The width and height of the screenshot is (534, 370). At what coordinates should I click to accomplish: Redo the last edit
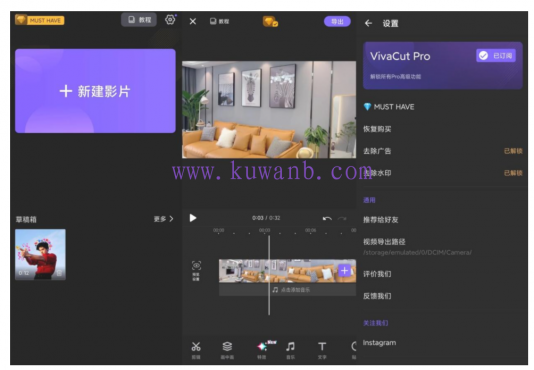(342, 218)
